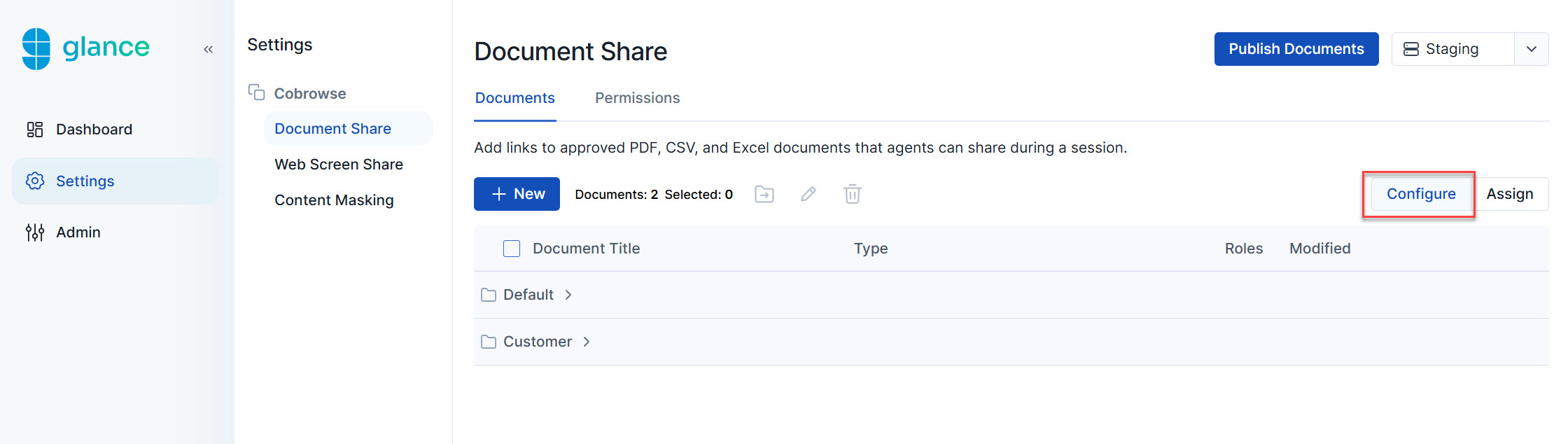Image resolution: width=1568 pixels, height=444 pixels.
Task: Switch to the Permissions tab
Action: tap(637, 98)
